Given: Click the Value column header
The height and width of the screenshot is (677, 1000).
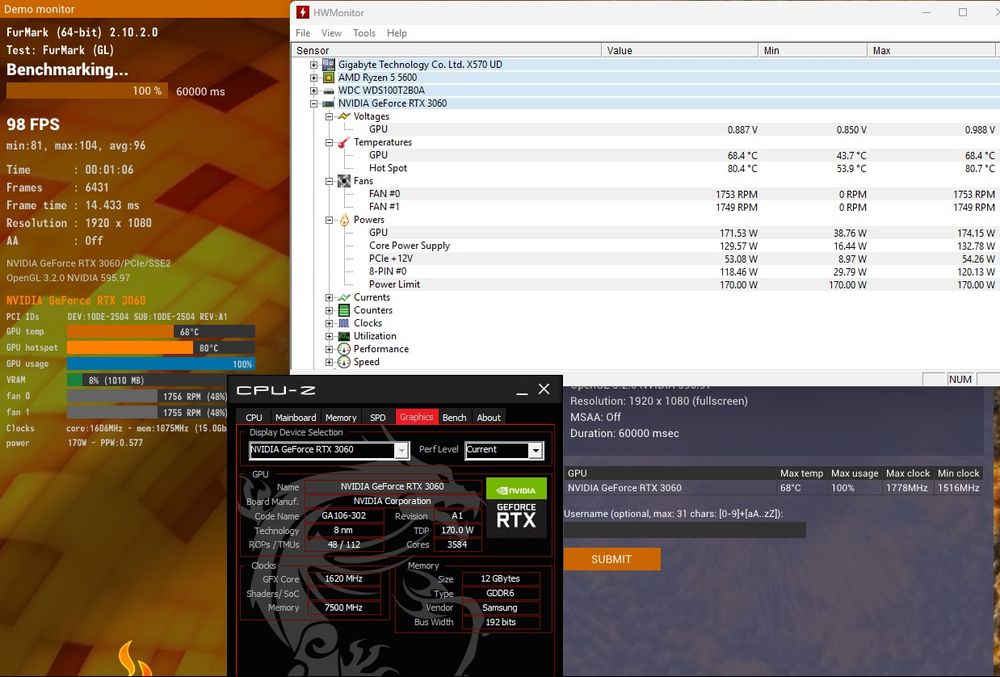Looking at the screenshot, I should pos(679,50).
